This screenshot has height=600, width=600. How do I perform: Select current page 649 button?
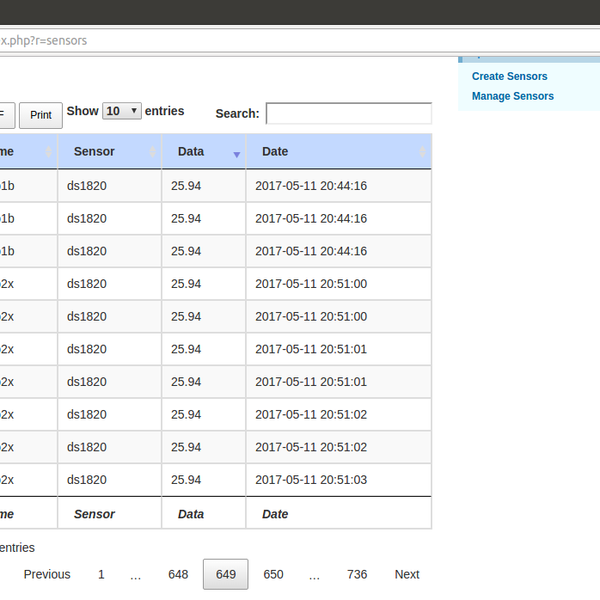tap(226, 574)
